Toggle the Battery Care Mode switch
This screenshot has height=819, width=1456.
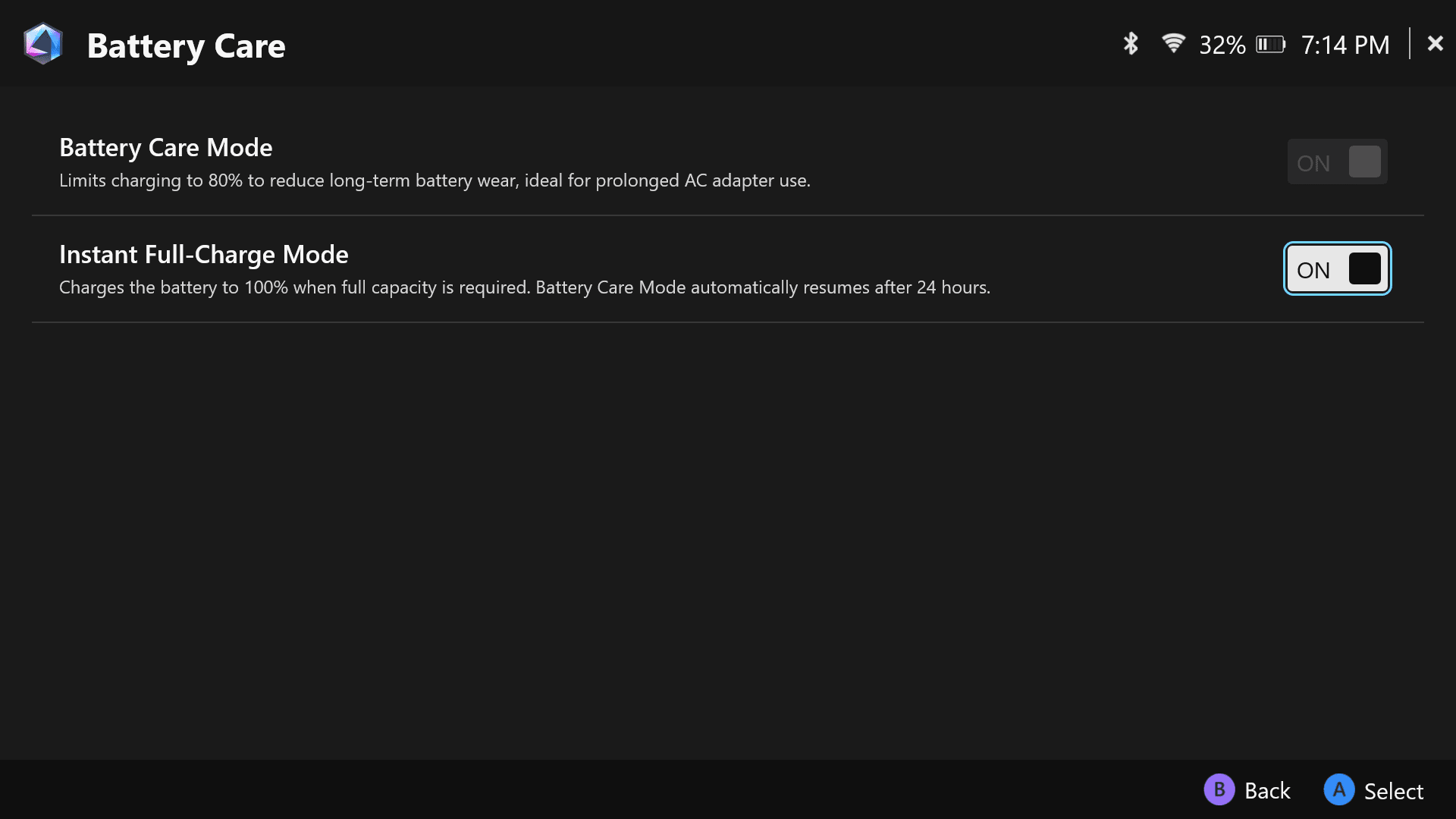1337,162
